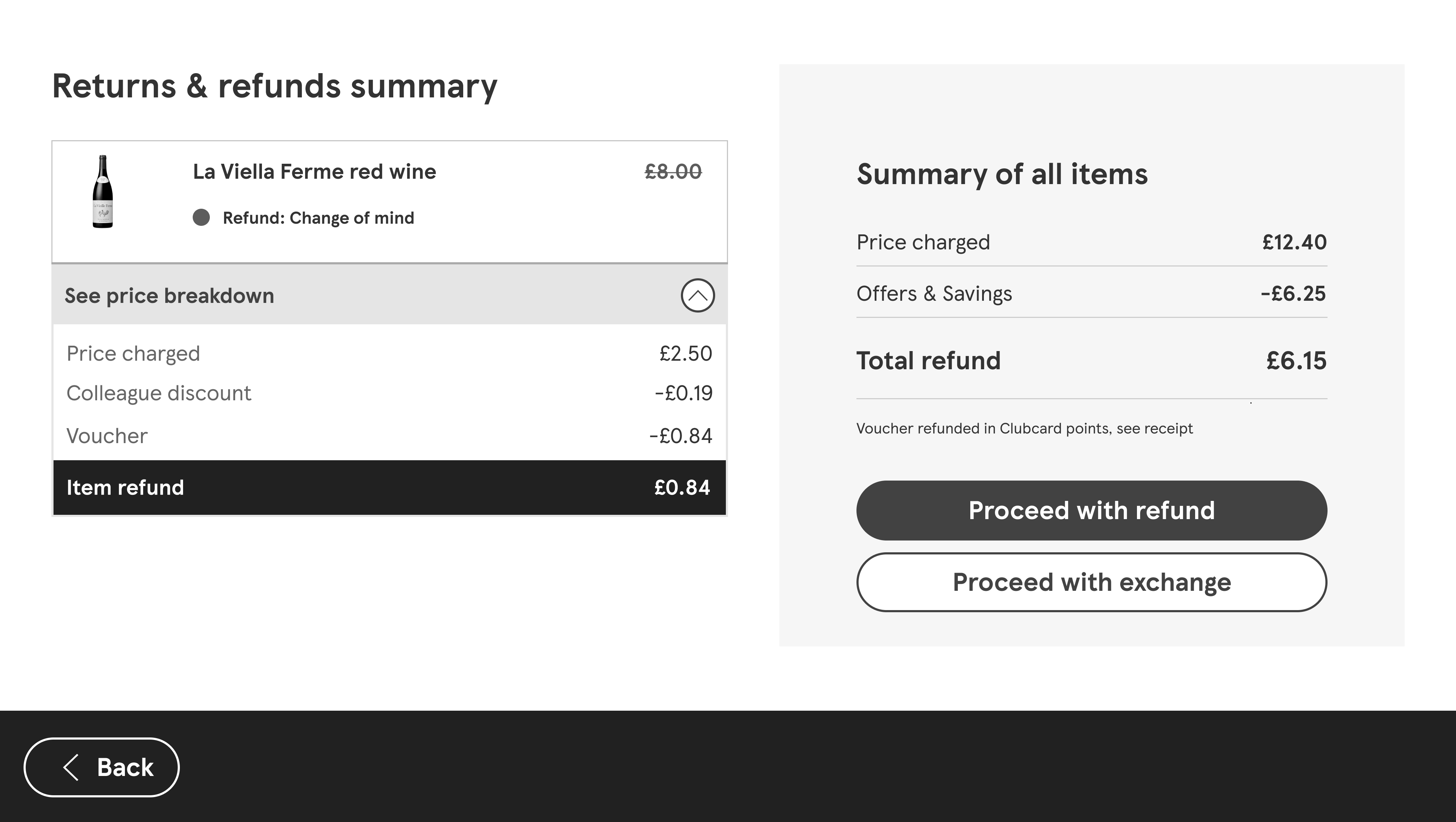Select the Total refund £6.15 line
Screen dimensions: 1456x822
(1091, 360)
